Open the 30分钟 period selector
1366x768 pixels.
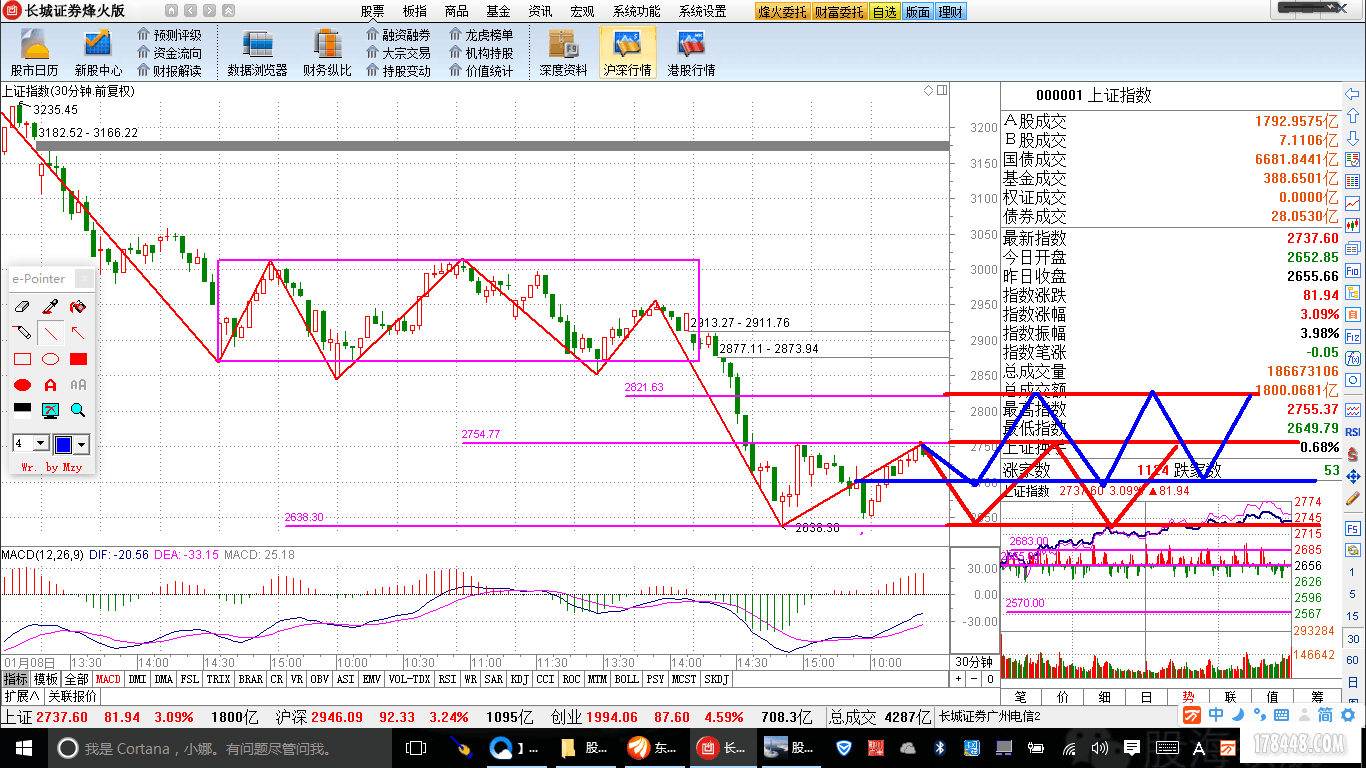coord(972,662)
